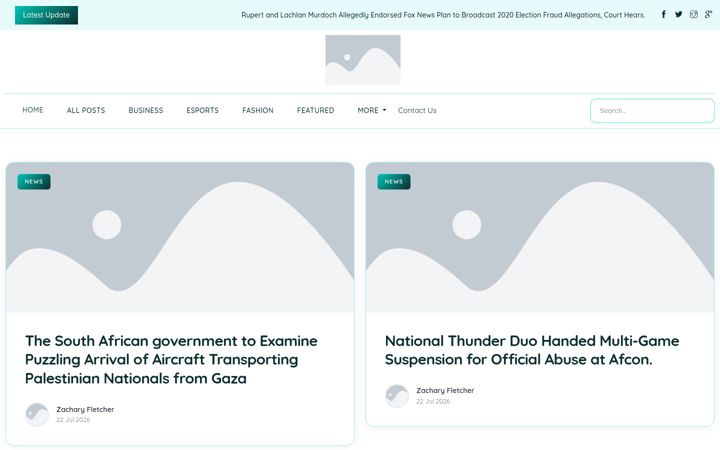Select the BUSINESS category
This screenshot has width=720, height=450.
click(x=146, y=110)
